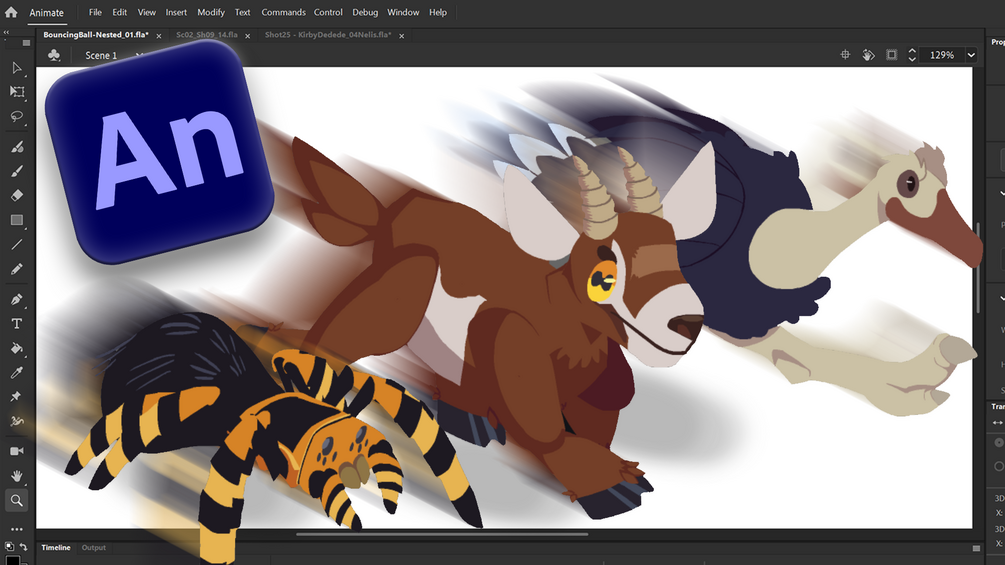Viewport: 1005px width, 565px height.
Task: Open the View menu
Action: 146,12
